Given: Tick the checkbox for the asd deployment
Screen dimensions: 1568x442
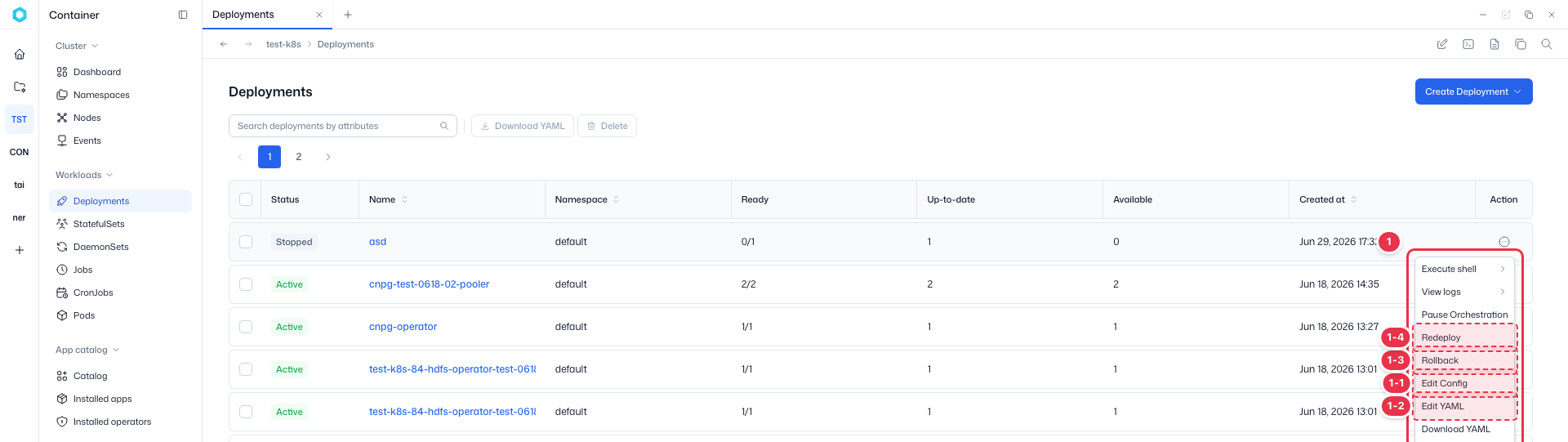Looking at the screenshot, I should [246, 242].
